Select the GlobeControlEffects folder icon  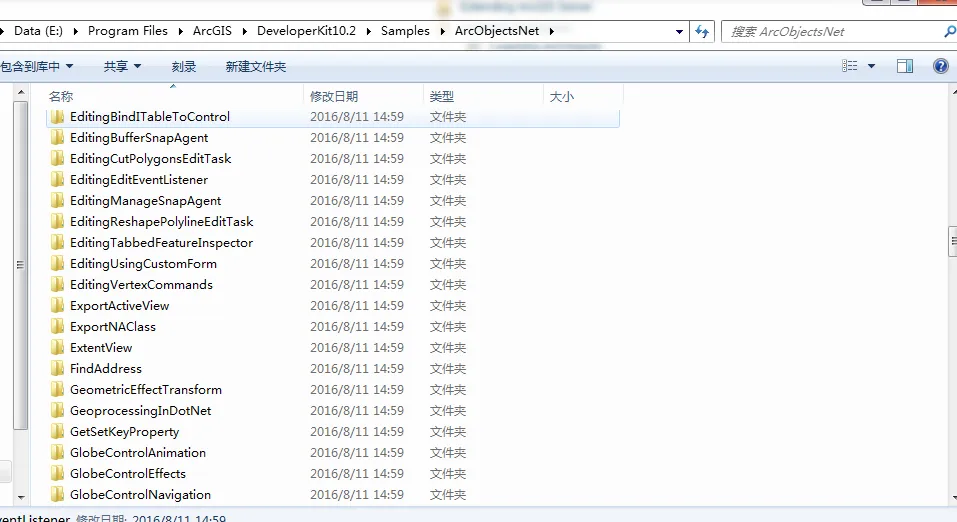tap(57, 474)
